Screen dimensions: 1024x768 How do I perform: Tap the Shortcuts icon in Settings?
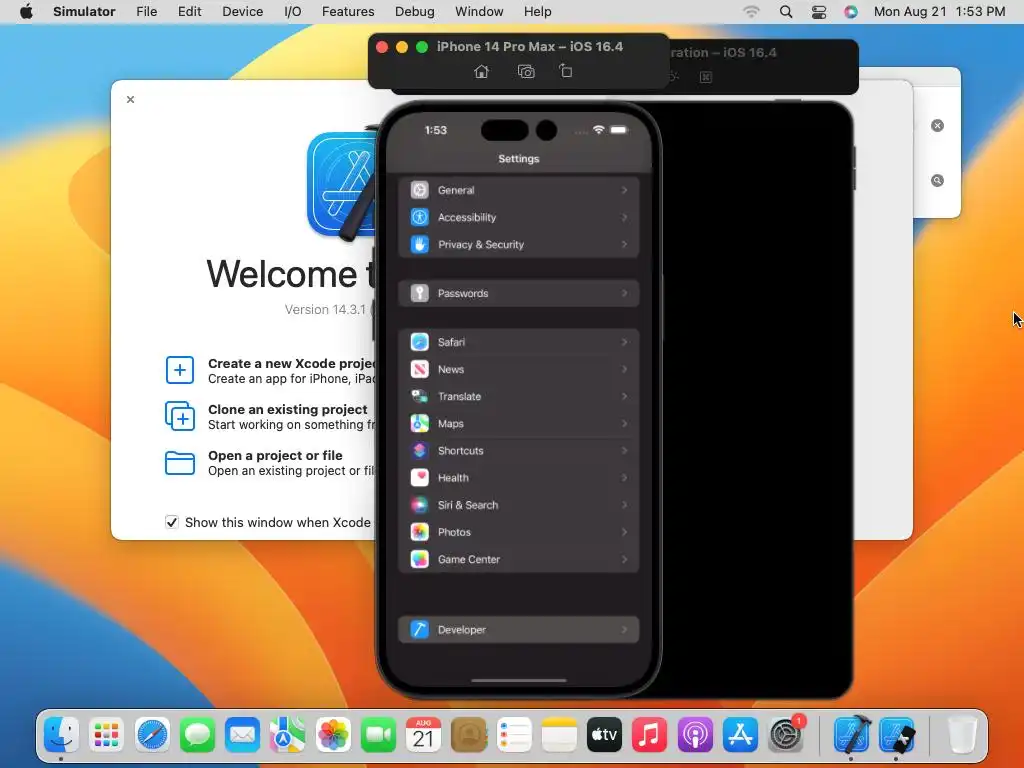[419, 451]
